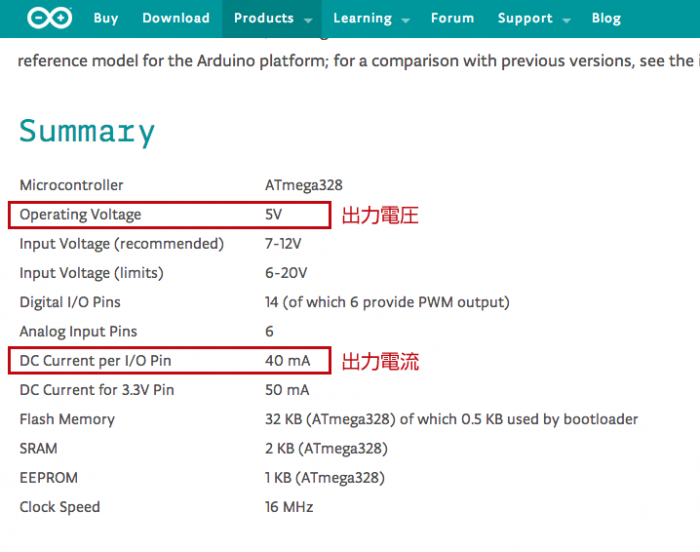Select the 2 KB (ATmega328) value
The width and height of the screenshot is (700, 552).
tap(326, 448)
